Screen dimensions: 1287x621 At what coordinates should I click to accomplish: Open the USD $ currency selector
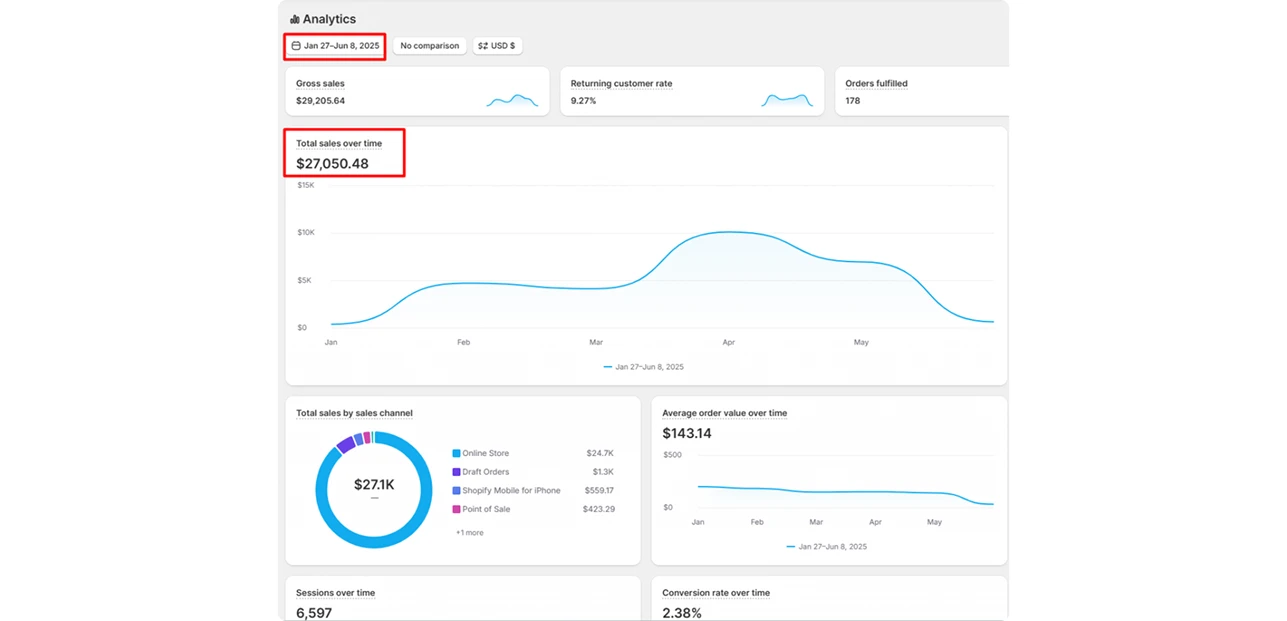[497, 46]
